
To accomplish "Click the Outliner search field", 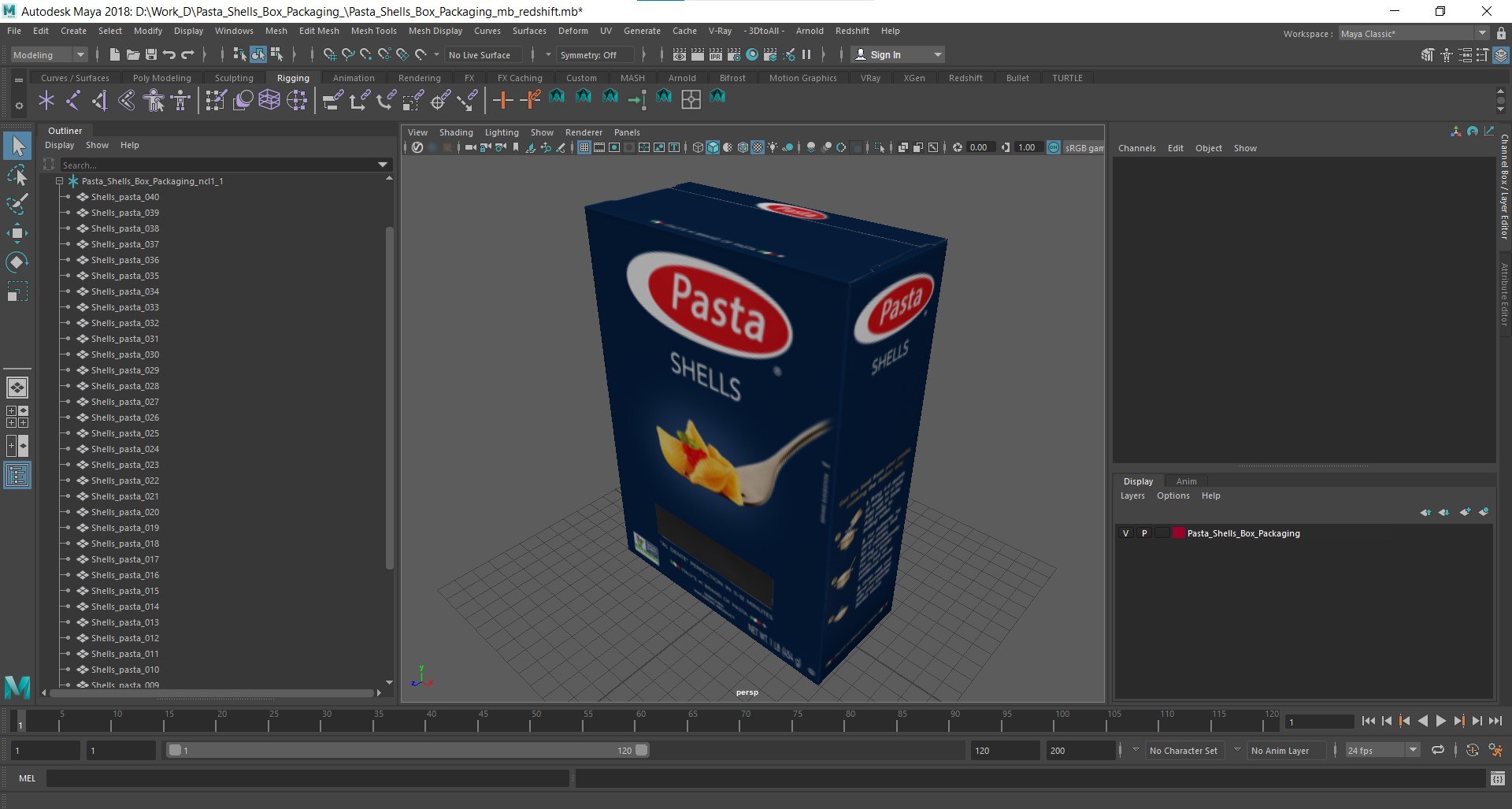I will coord(217,165).
